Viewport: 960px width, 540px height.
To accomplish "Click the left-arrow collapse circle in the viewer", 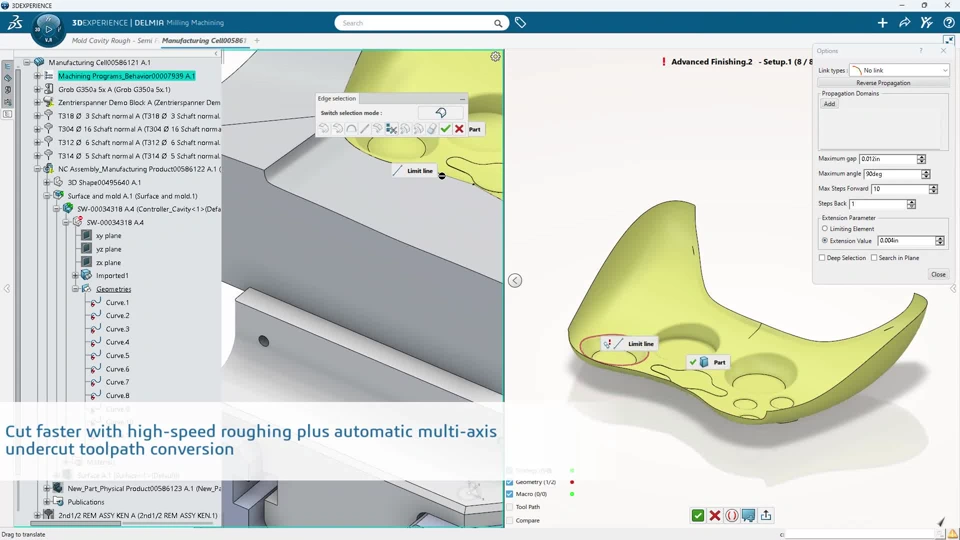I will pyautogui.click(x=515, y=280).
